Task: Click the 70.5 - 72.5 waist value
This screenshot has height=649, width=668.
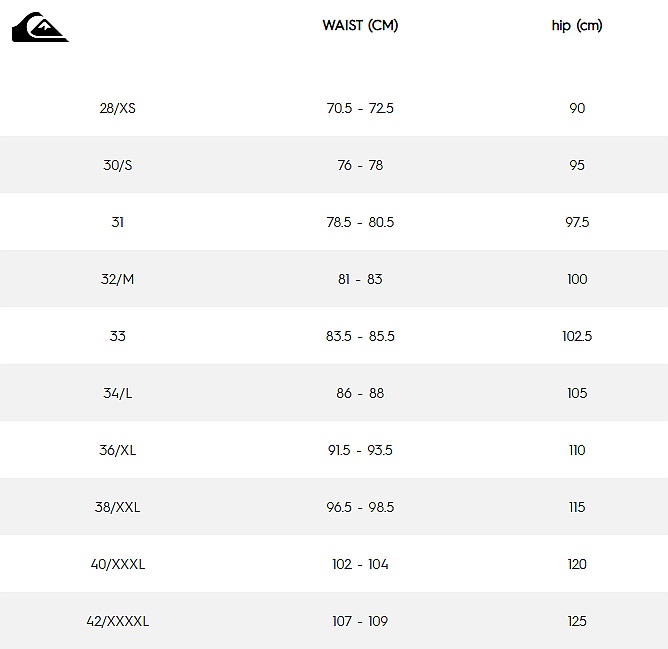Action: (x=360, y=108)
